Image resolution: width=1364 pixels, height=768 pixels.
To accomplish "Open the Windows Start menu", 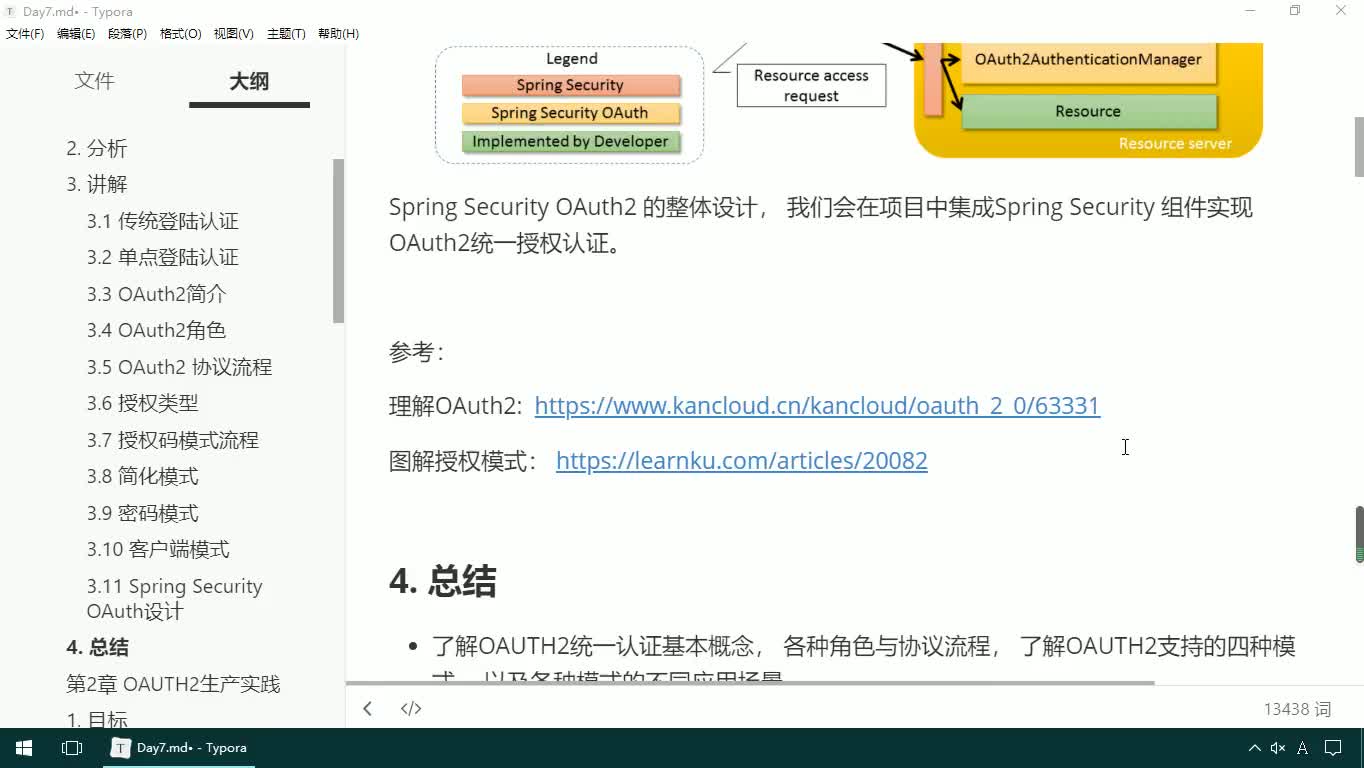I will point(24,748).
